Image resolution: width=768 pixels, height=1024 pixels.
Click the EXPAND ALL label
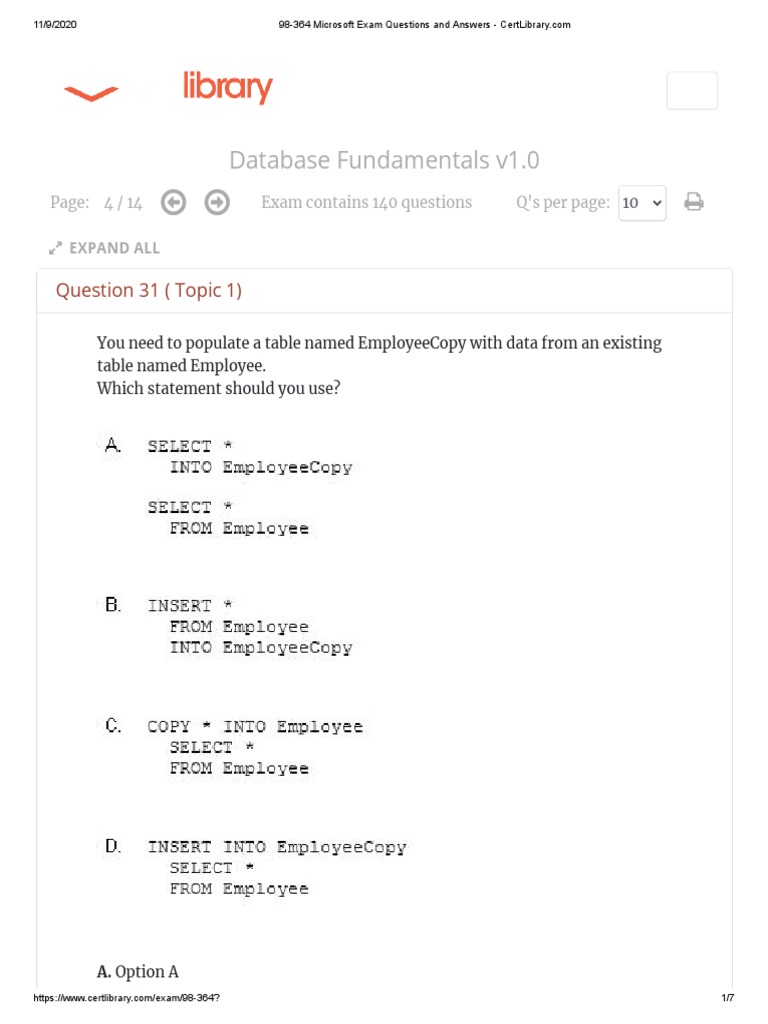point(114,248)
